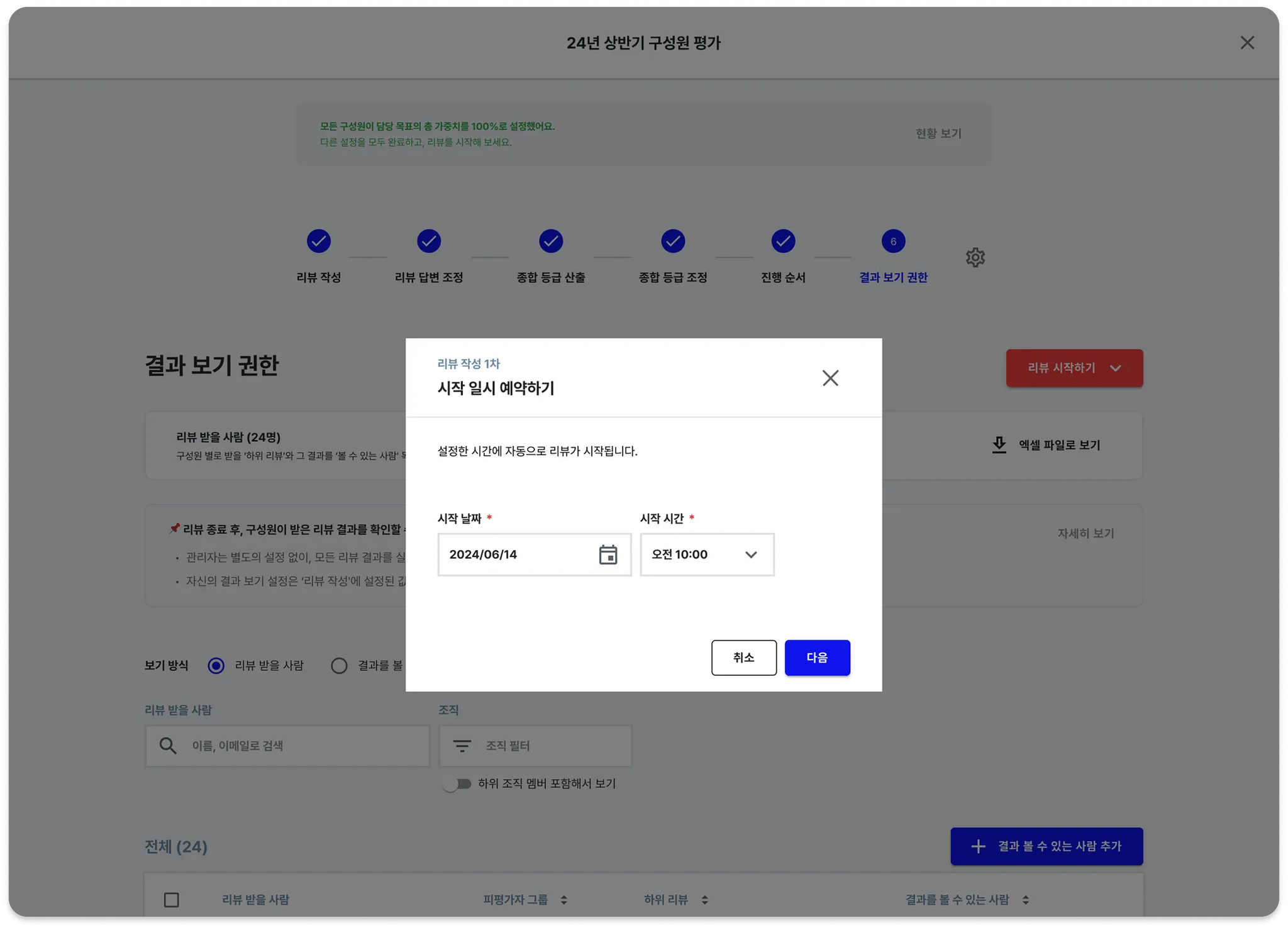Click the 조직 필터 input
Screen dimensions: 1288x928
pos(535,746)
